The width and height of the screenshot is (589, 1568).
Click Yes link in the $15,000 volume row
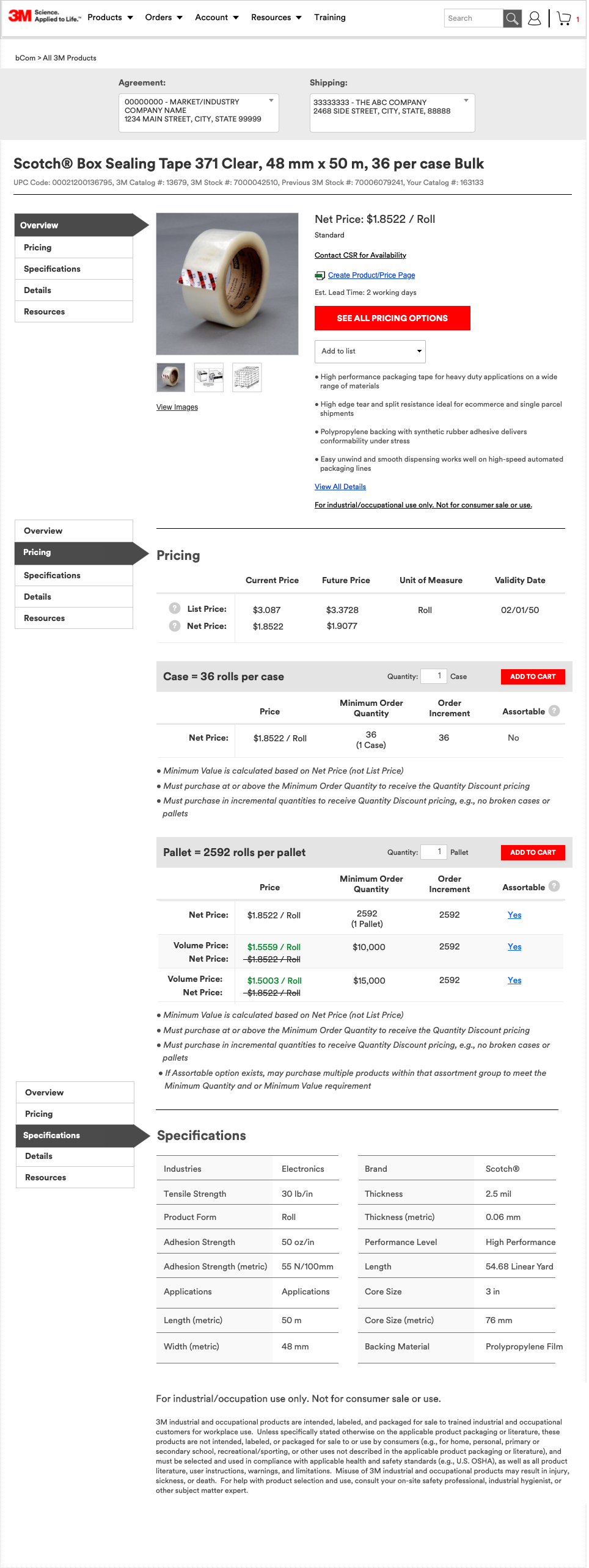tap(514, 980)
